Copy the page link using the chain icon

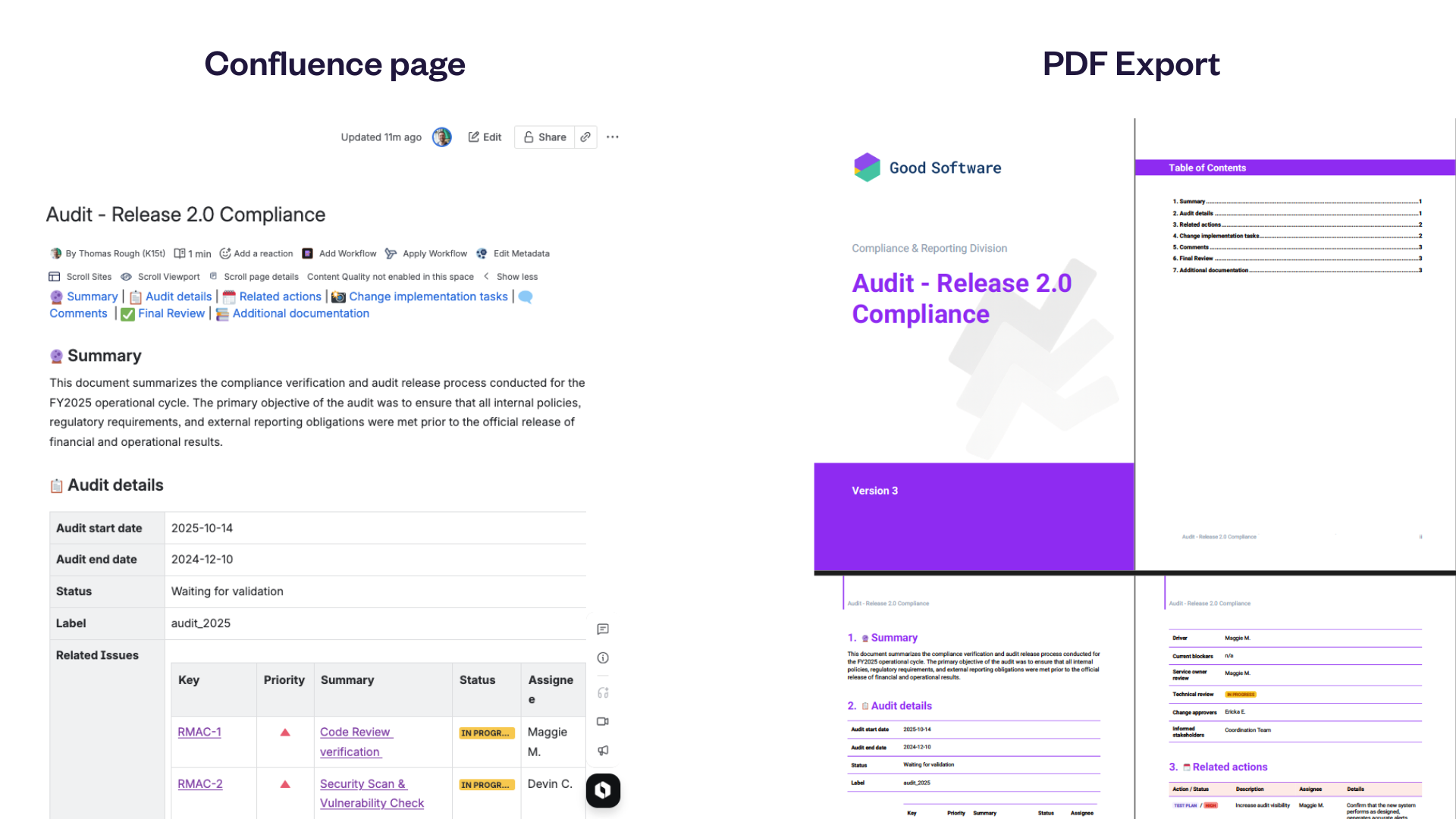[585, 136]
